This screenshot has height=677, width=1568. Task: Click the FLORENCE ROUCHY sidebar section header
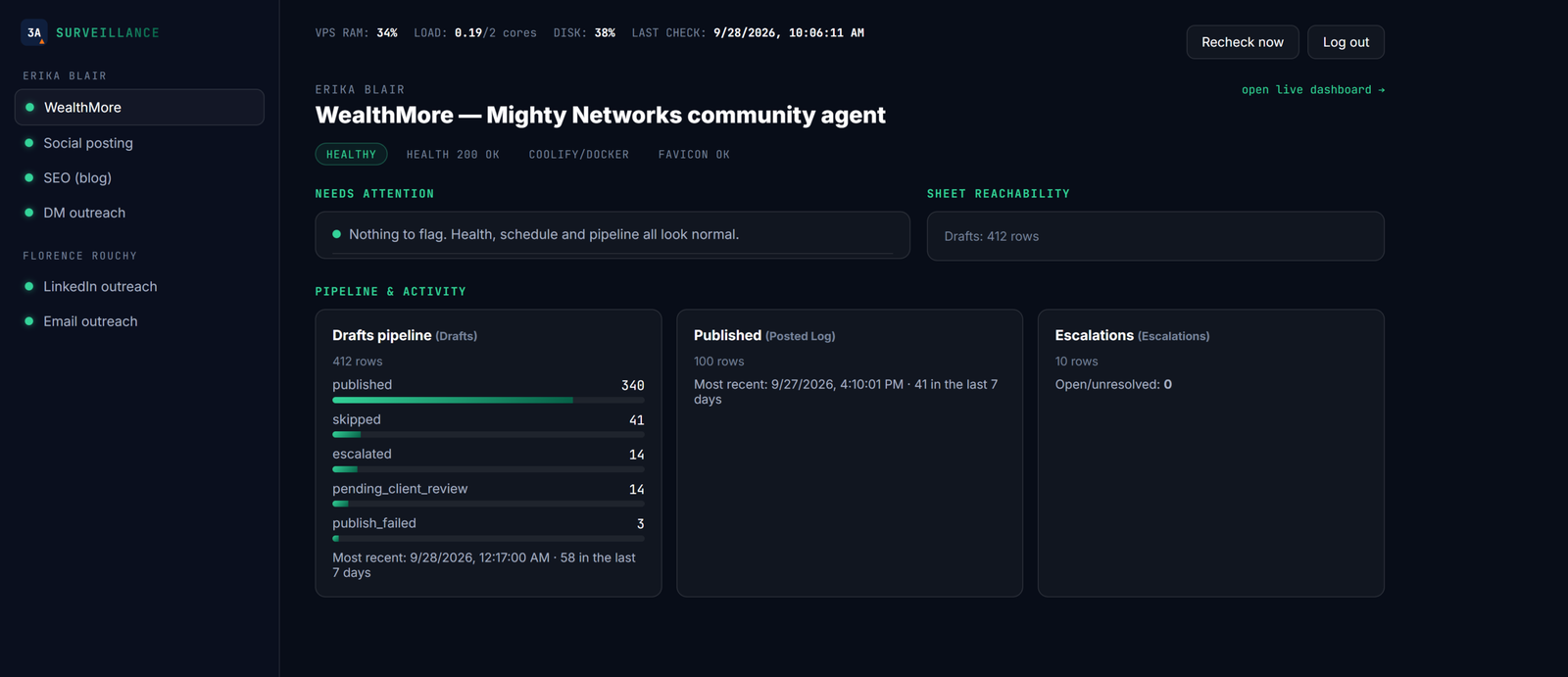pyautogui.click(x=79, y=256)
